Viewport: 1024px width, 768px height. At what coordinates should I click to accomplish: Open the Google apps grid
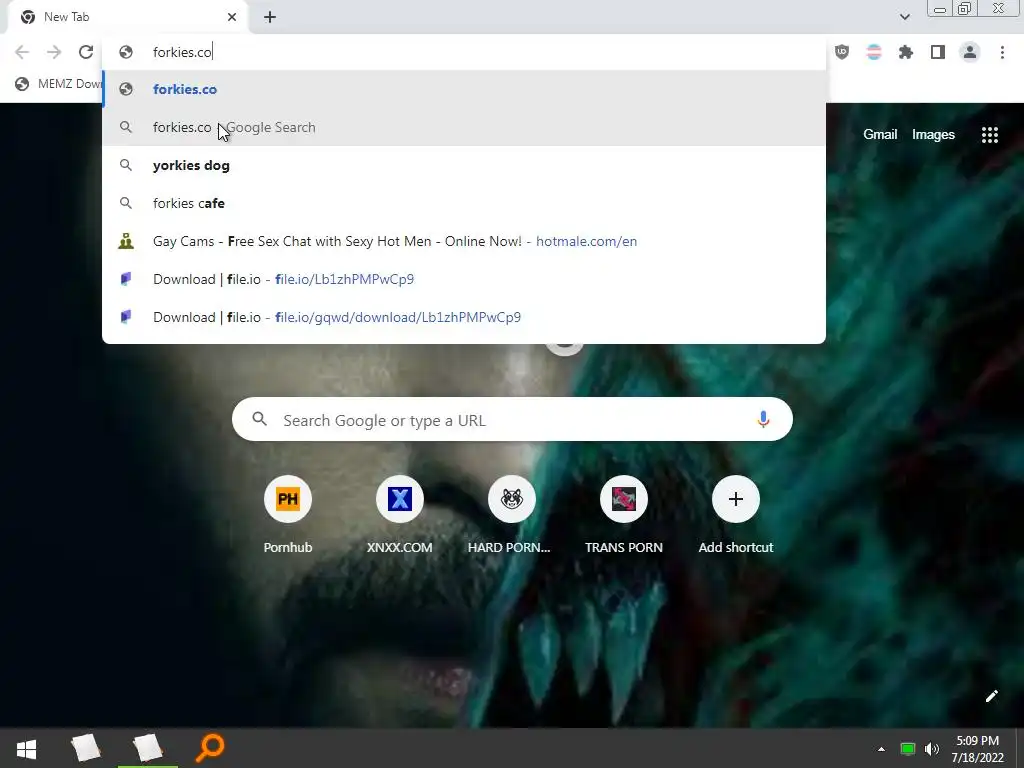[989, 135]
